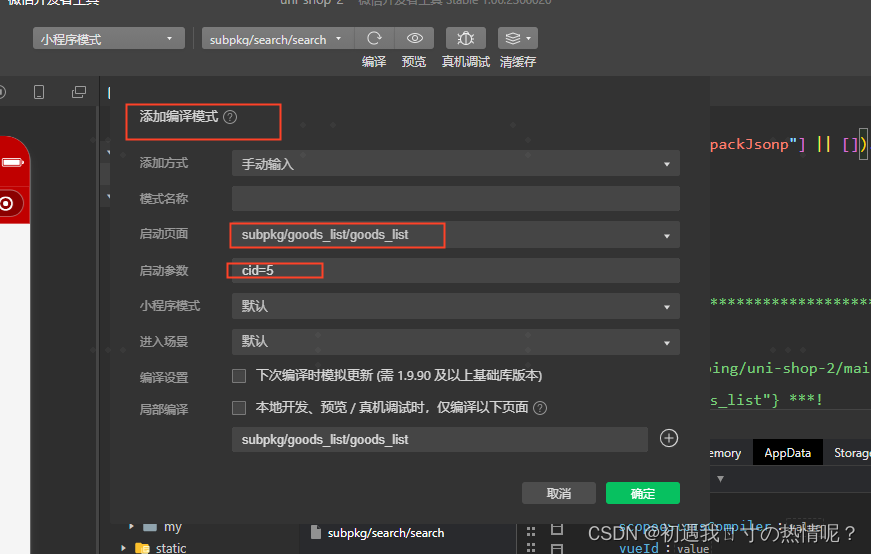Open the 添加方式 手动输入 dropdown
This screenshot has height=554, width=871.
tap(455, 164)
